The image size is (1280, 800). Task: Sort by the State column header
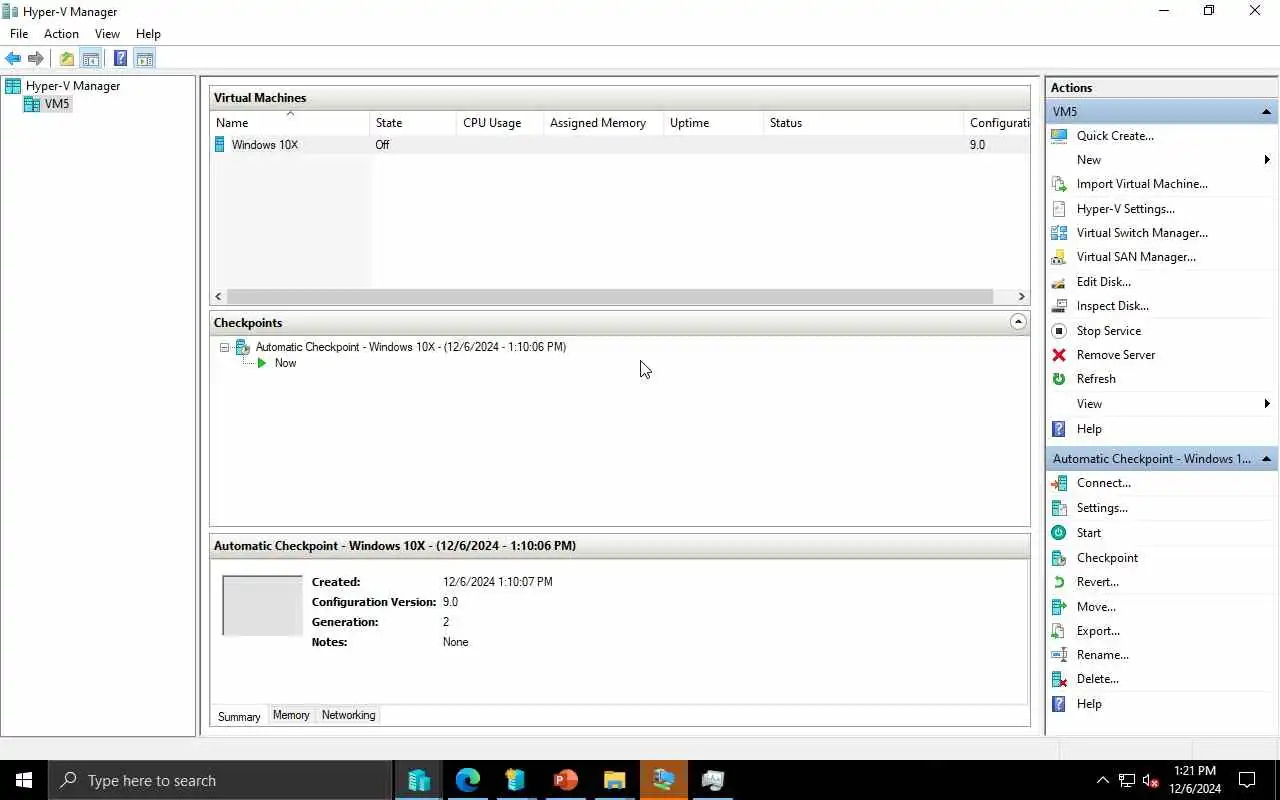(413, 123)
